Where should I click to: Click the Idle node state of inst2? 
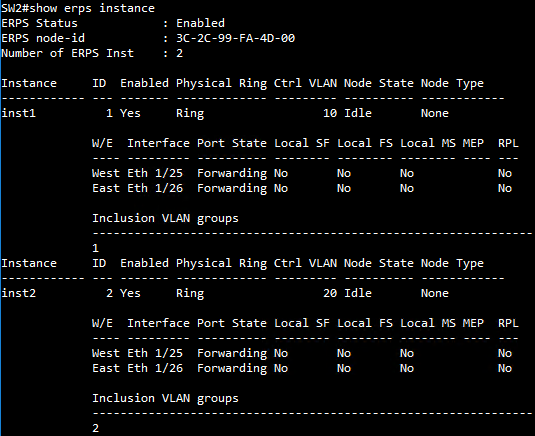click(x=358, y=293)
